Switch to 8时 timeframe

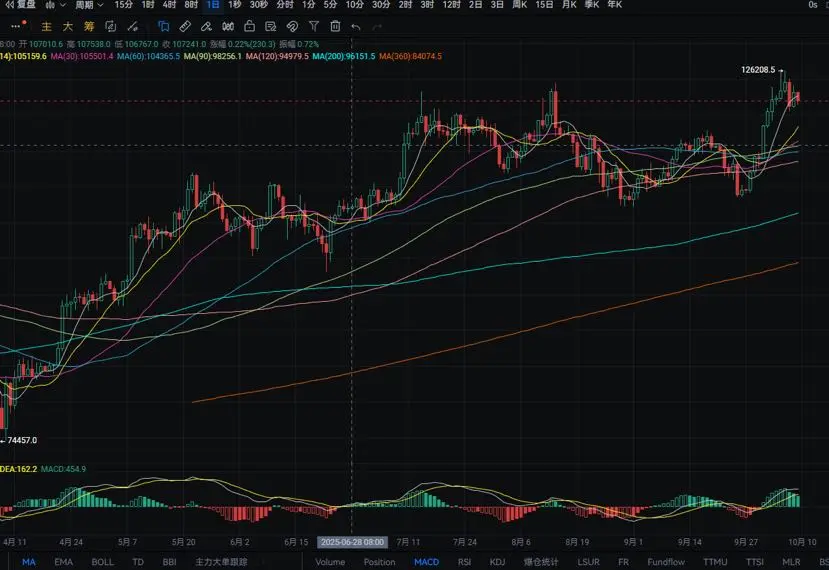pos(191,5)
